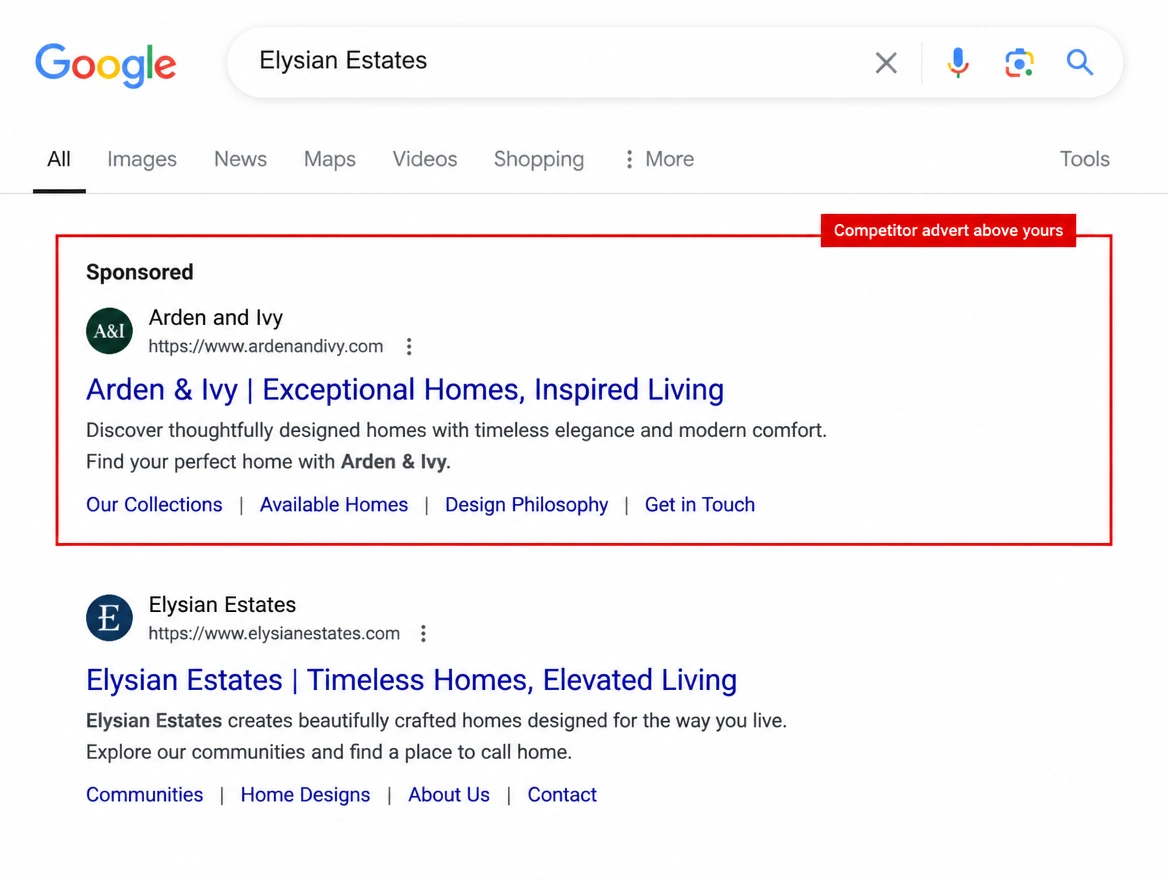Open the Available Homes sitelink
Viewport: 1168px width, 880px height.
point(334,504)
